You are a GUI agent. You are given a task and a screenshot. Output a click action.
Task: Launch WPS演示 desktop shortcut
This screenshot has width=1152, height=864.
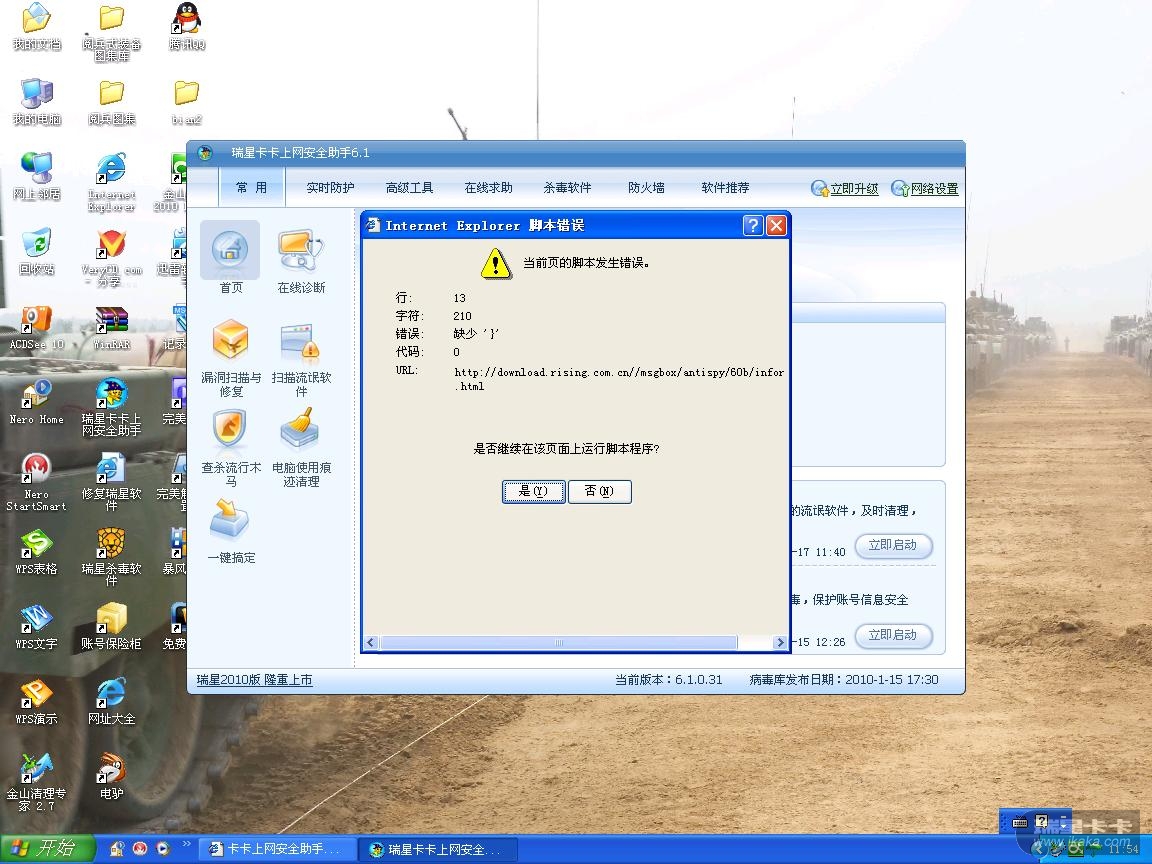(36, 702)
